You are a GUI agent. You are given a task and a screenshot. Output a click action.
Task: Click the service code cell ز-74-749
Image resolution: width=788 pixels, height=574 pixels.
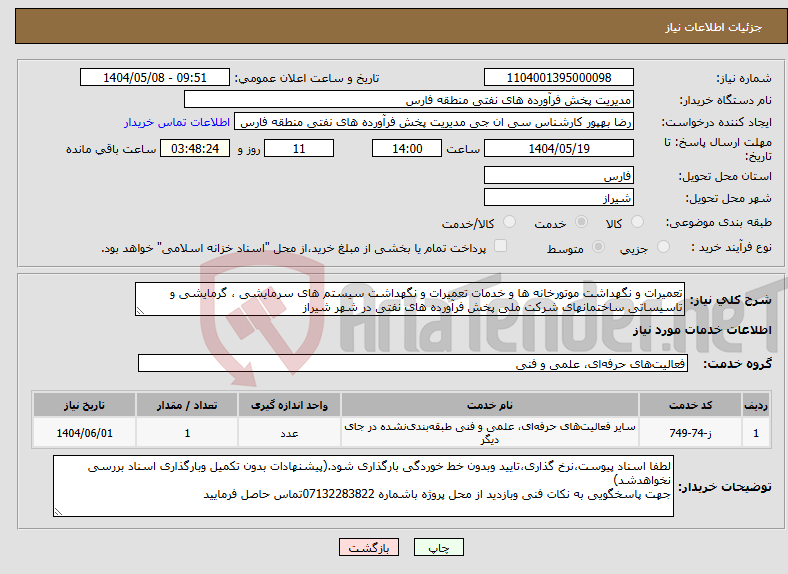click(x=691, y=433)
